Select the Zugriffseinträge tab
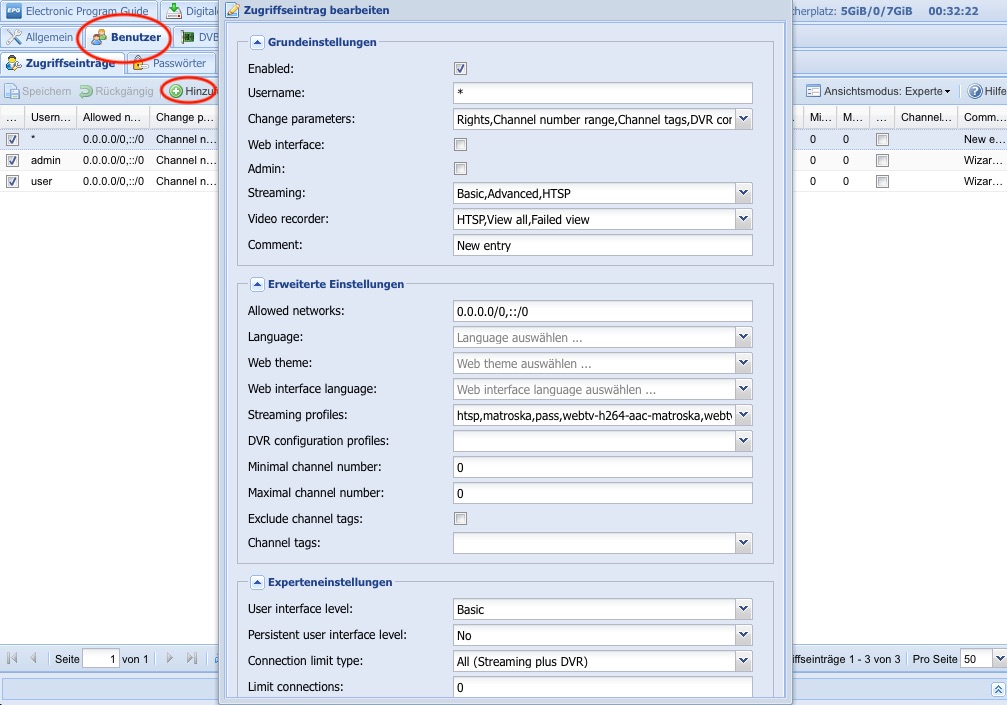The image size is (1007, 705). [x=62, y=63]
